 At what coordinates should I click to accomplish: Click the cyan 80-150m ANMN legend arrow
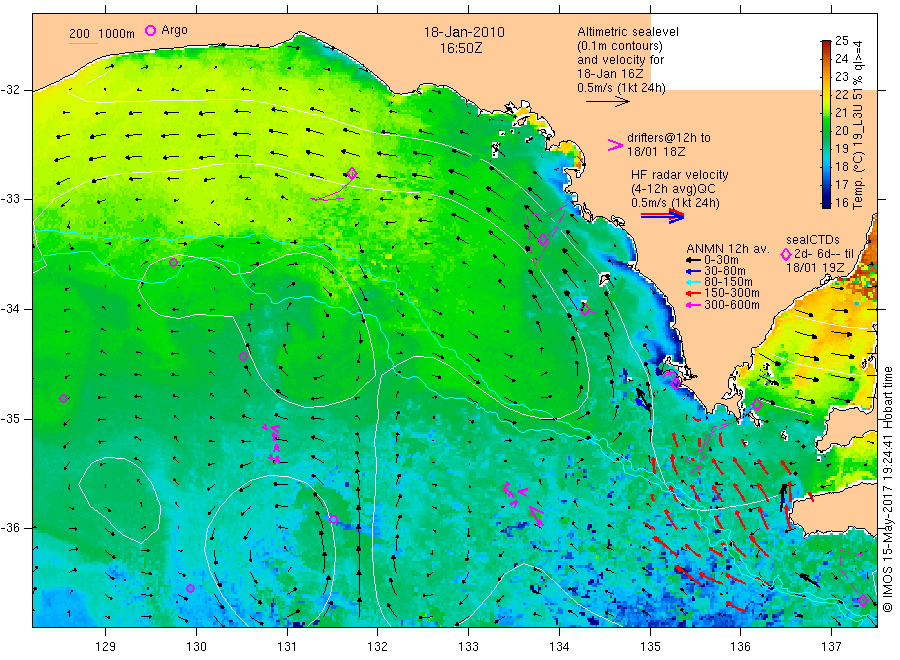pos(693,282)
